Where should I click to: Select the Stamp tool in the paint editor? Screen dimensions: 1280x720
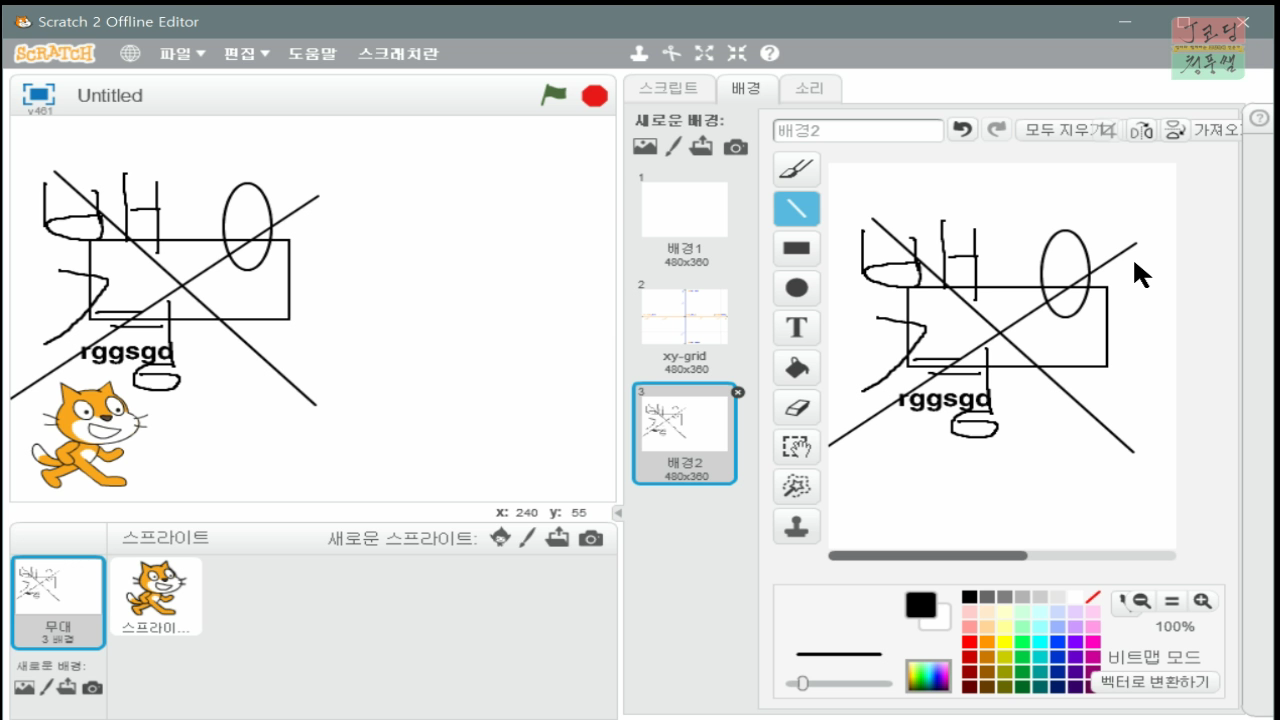pyautogui.click(x=795, y=526)
